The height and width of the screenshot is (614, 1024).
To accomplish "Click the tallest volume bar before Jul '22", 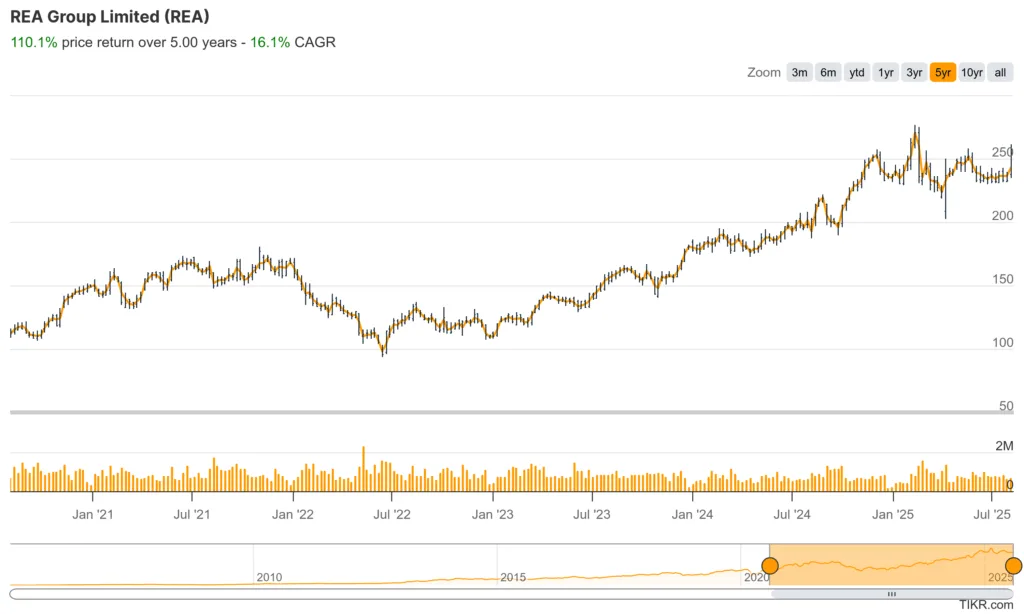I will tap(364, 468).
